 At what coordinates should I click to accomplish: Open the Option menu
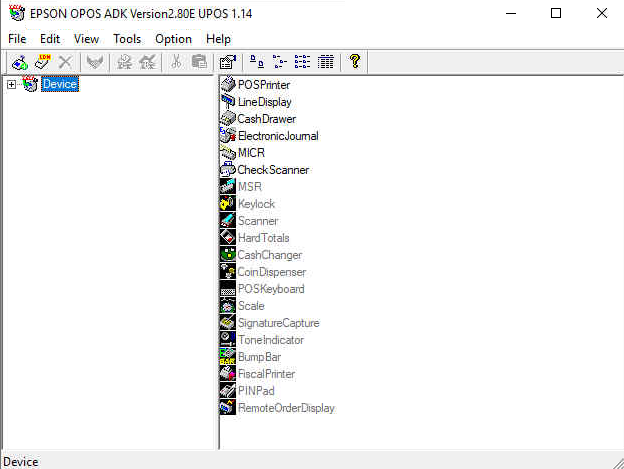(174, 39)
